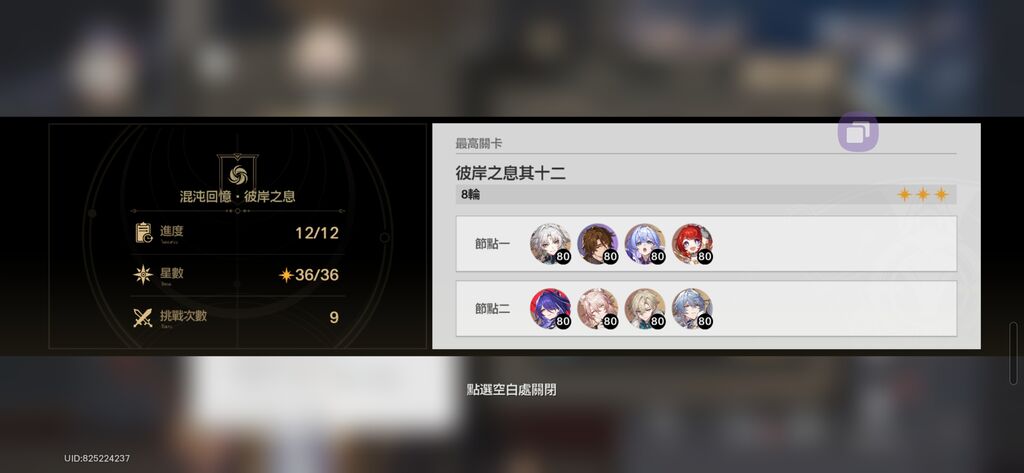Click the 8輪 cycle count bar
The width and height of the screenshot is (1024, 473).
click(705, 194)
